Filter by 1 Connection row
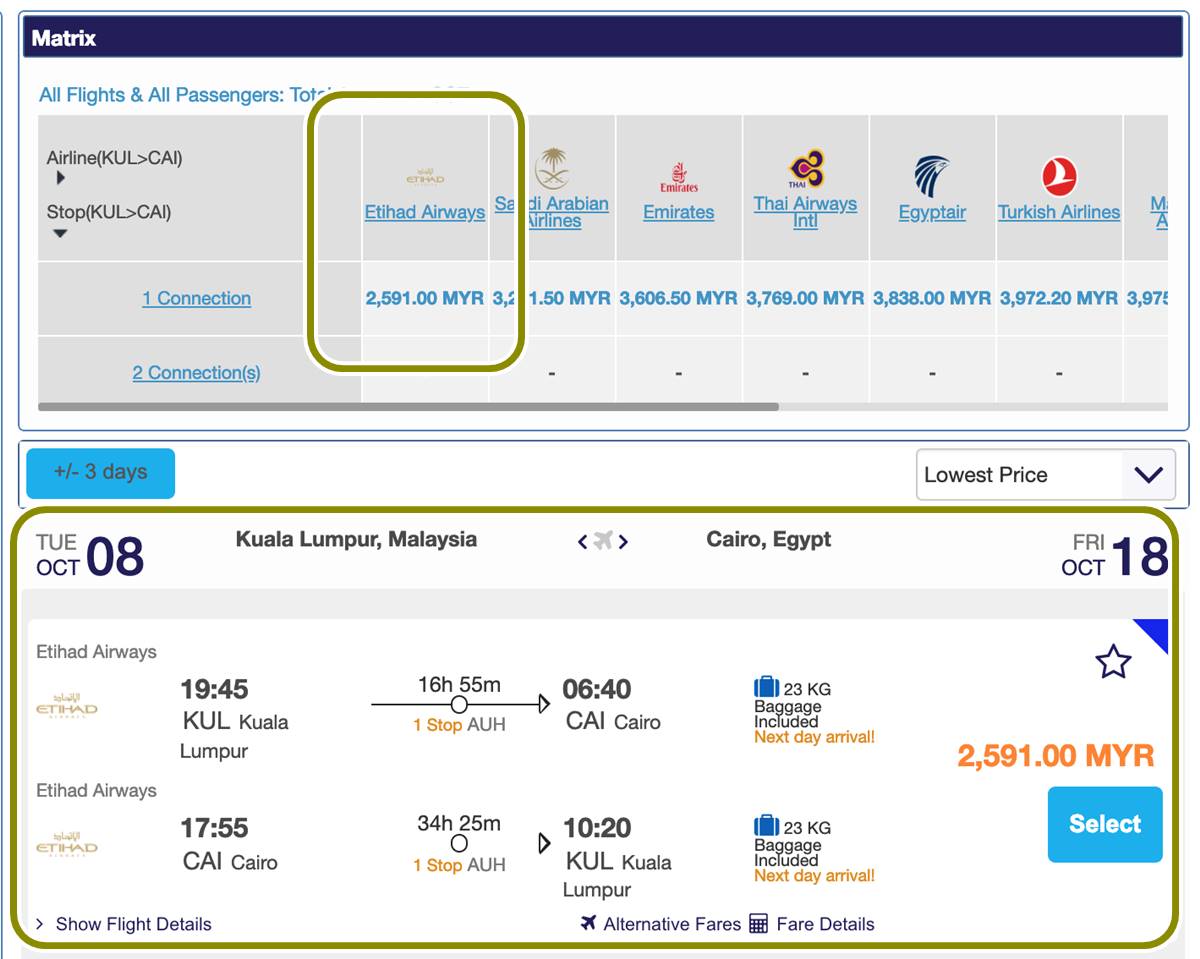Viewport: 1200px width, 959px height. [x=196, y=298]
